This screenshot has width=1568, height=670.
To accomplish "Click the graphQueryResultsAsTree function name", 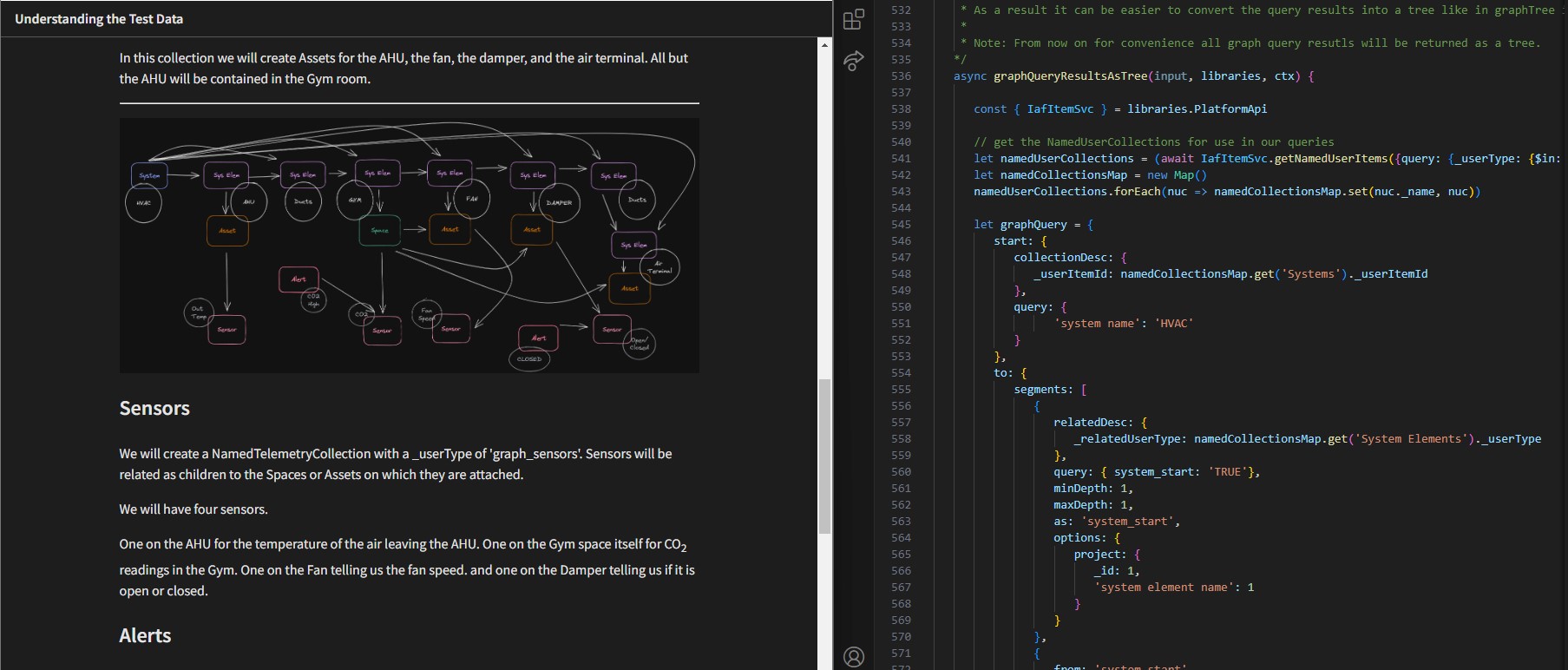I will pos(1070,76).
